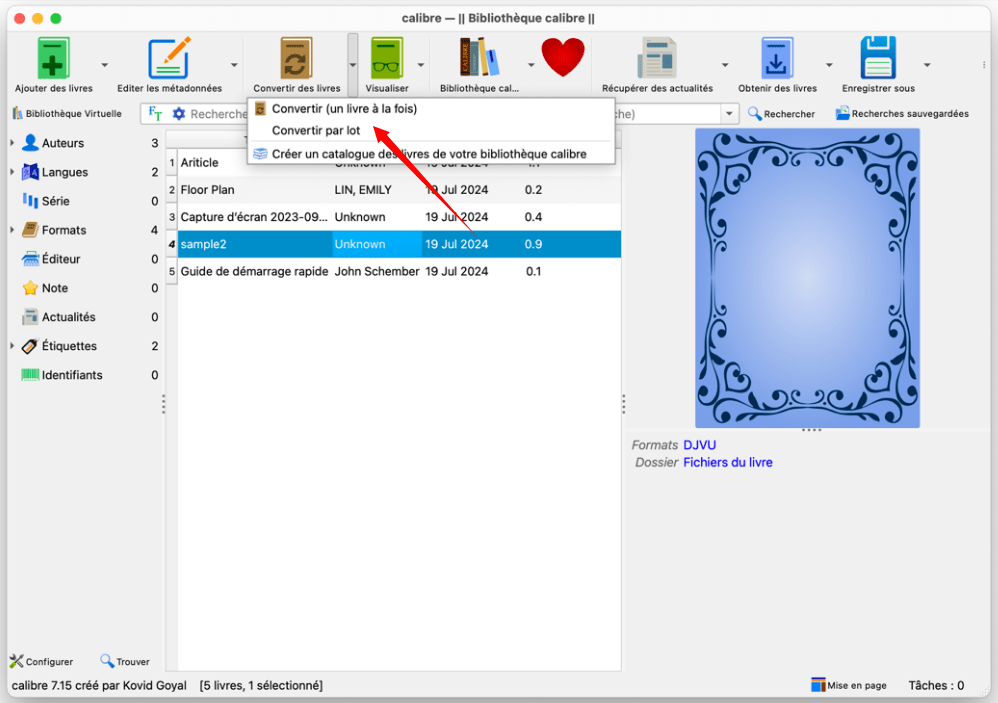
Task: Open dropdown arrow beside Obtenir des livres
Action: (829, 65)
